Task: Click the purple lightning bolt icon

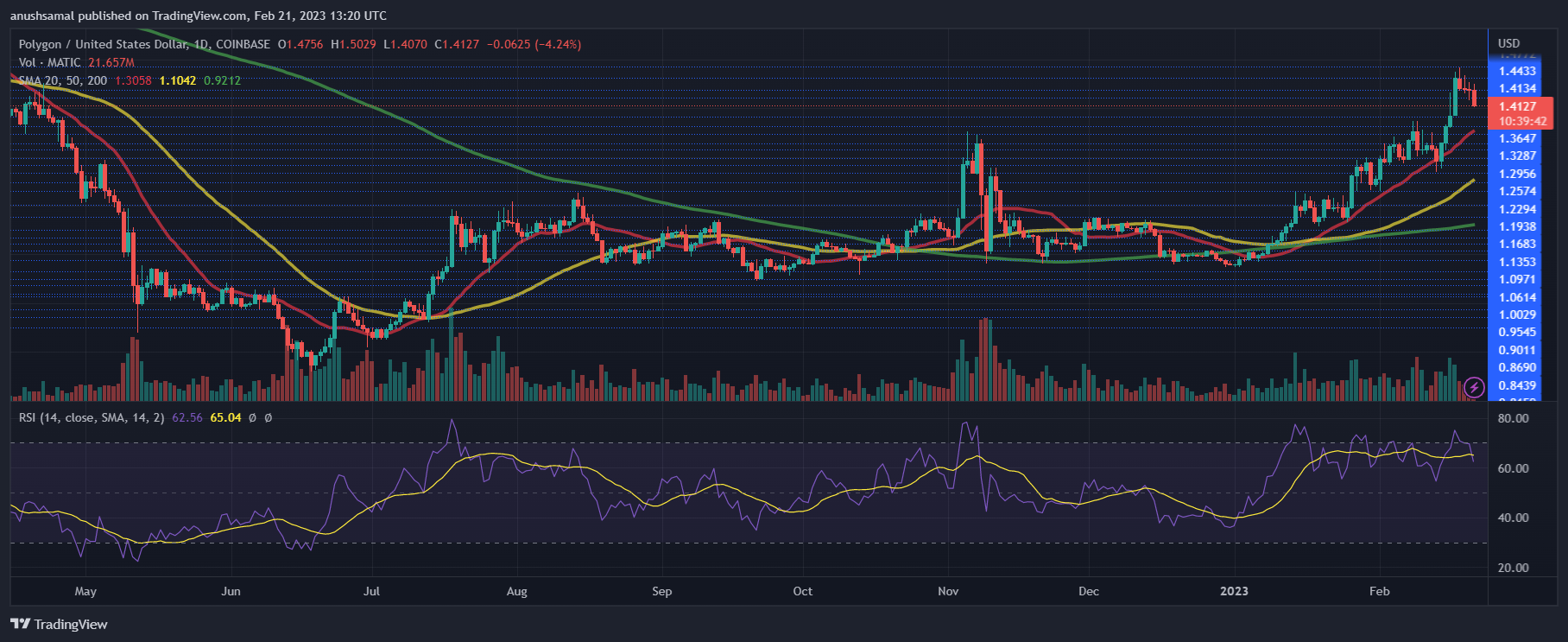Action: [x=1474, y=387]
